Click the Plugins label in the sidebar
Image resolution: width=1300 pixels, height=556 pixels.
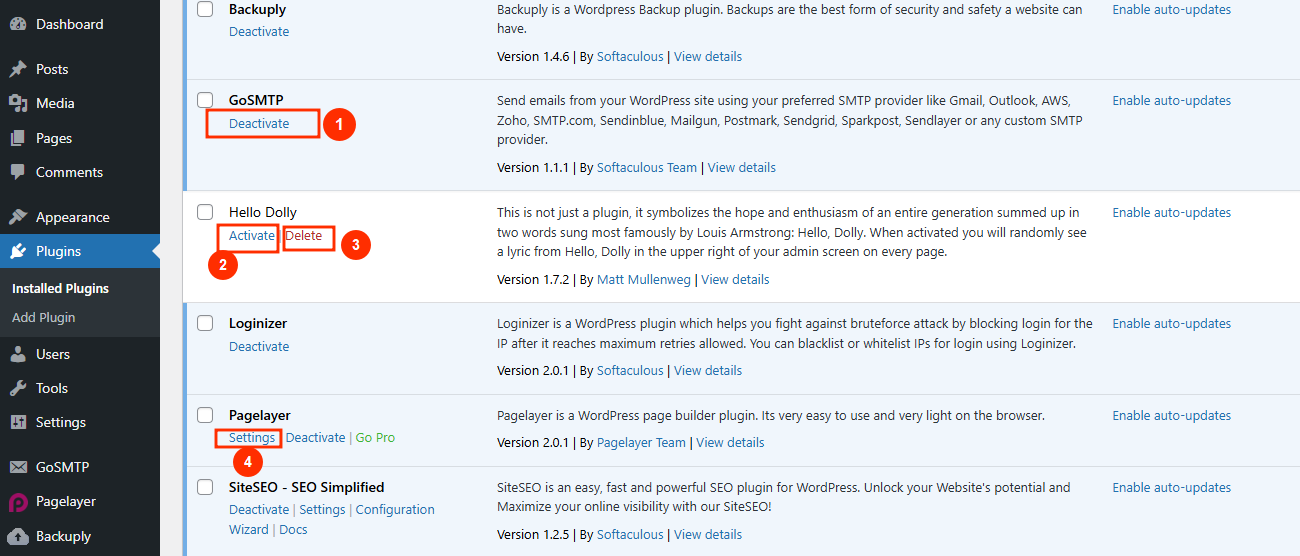59,251
